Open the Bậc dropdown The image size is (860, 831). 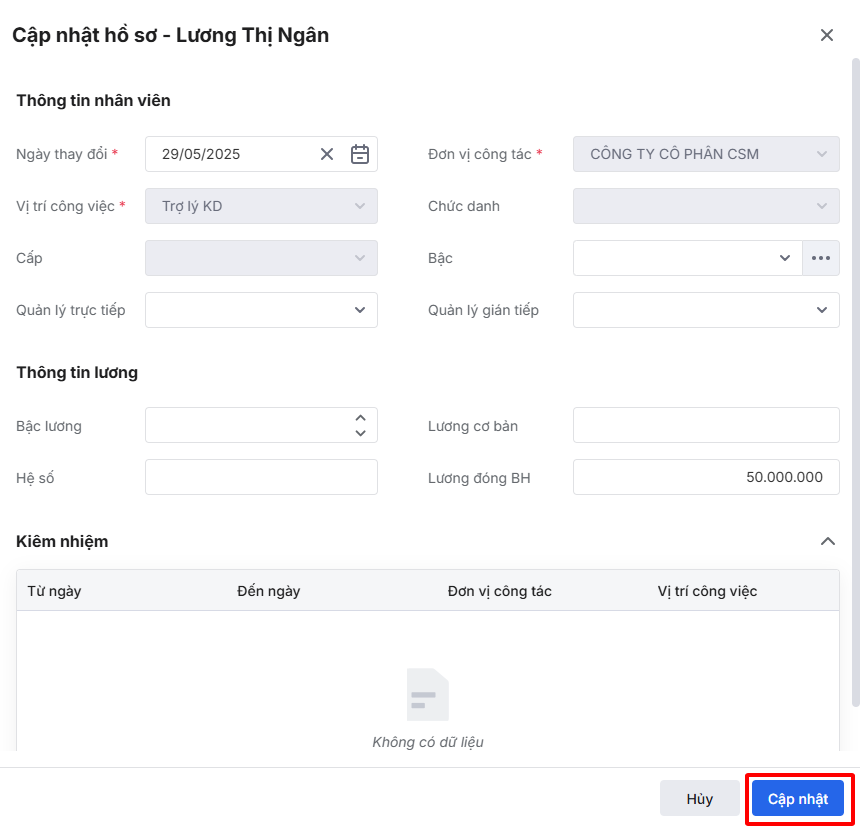coord(687,258)
